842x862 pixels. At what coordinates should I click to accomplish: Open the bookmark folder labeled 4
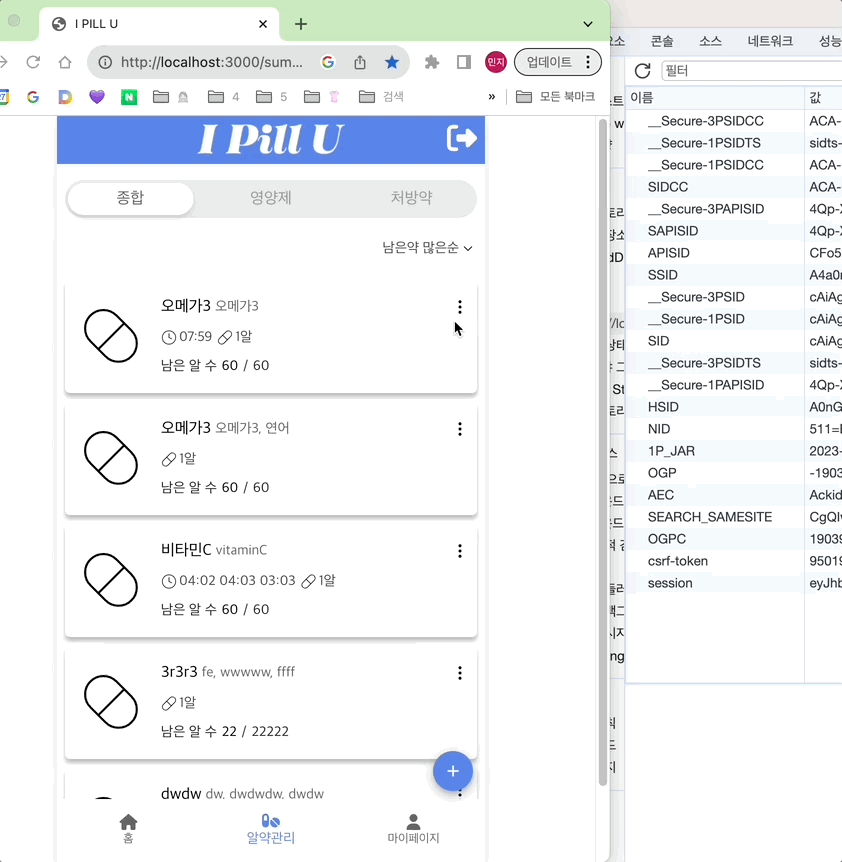[x=223, y=97]
